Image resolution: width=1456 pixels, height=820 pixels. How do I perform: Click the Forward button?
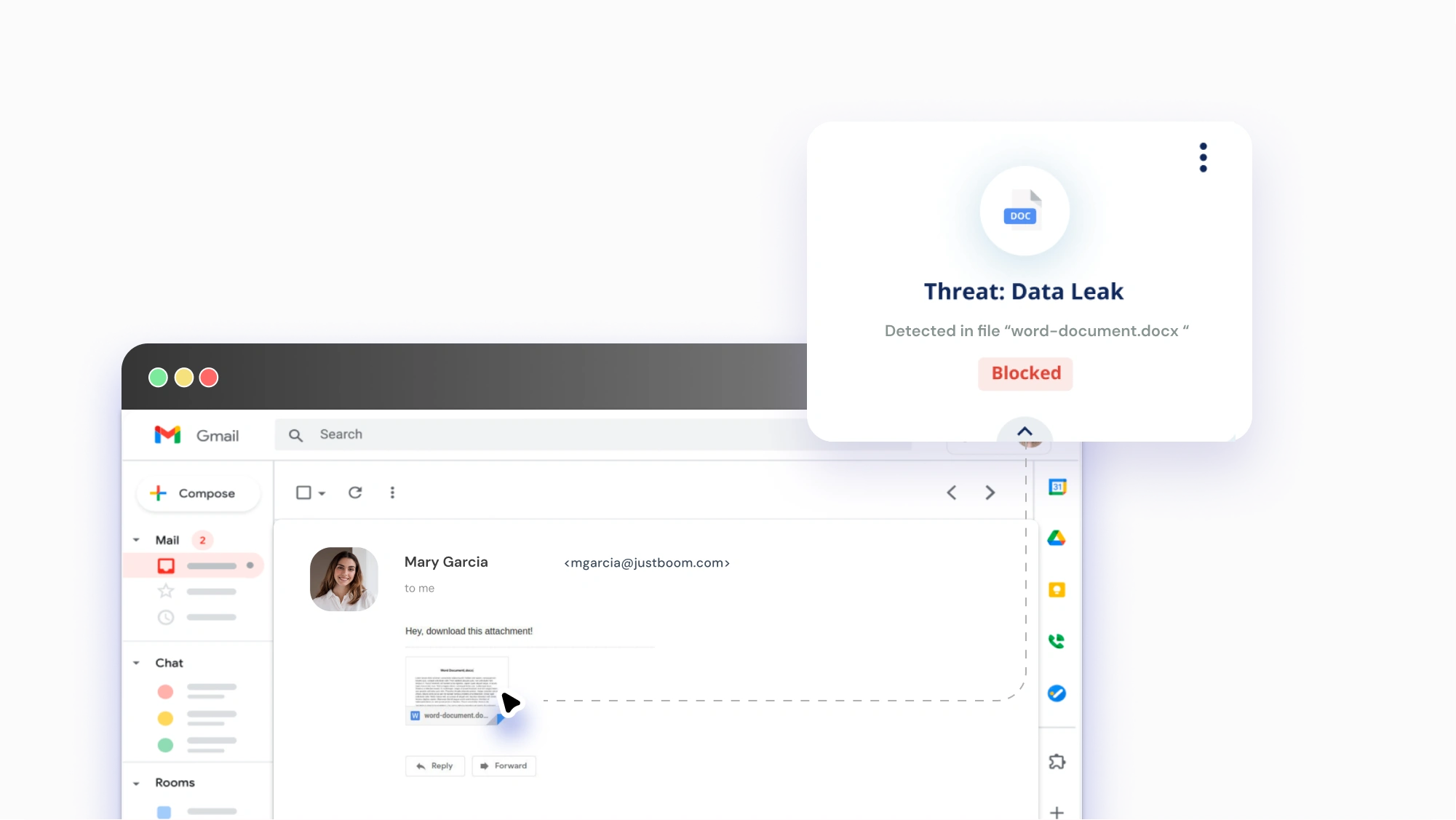(504, 765)
